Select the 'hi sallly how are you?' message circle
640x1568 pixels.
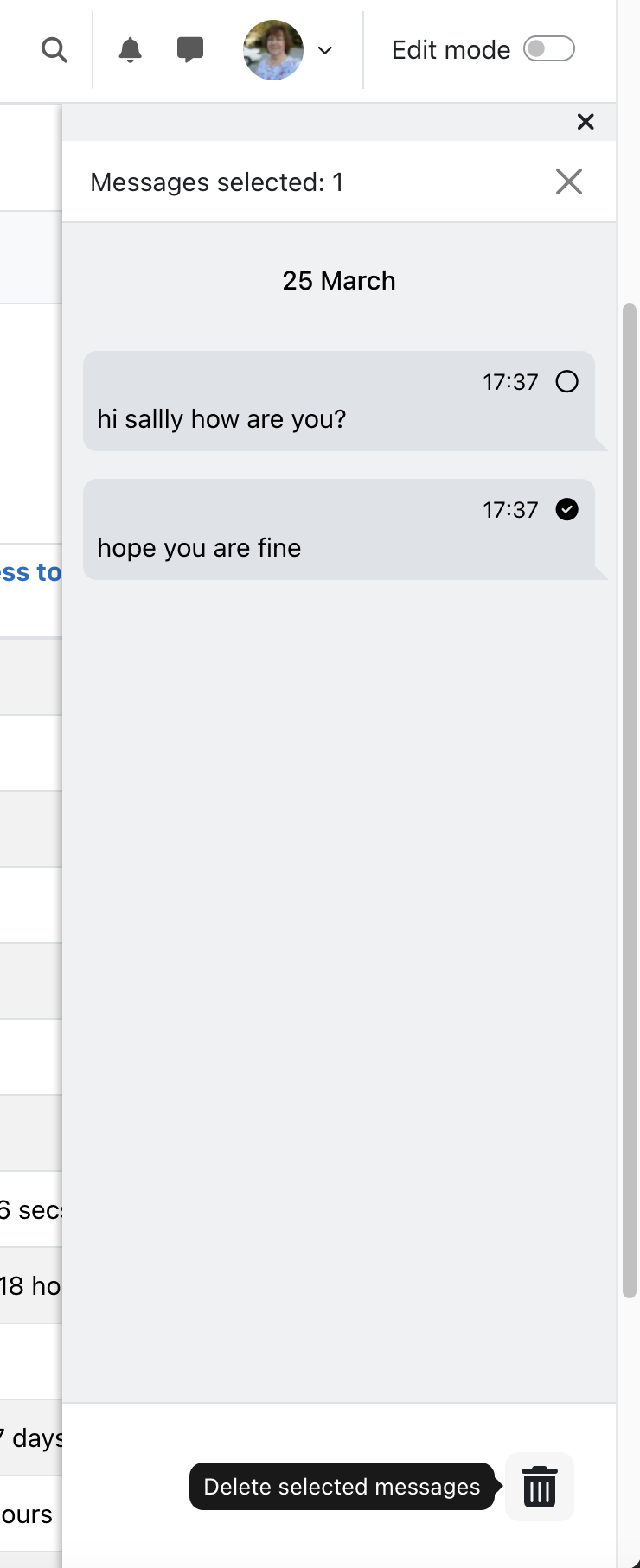[x=567, y=381]
